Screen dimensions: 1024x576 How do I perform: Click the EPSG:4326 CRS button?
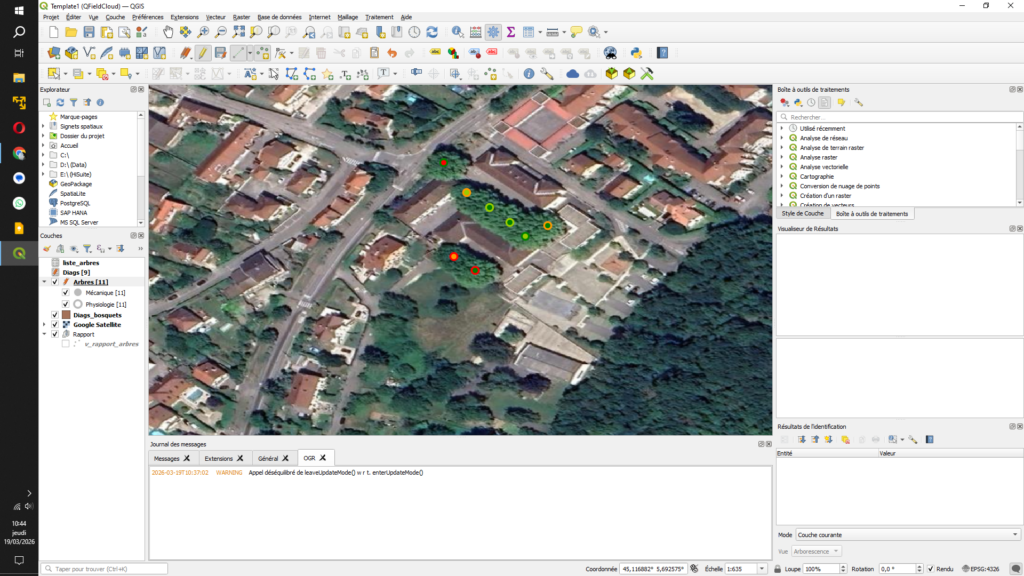coord(982,569)
